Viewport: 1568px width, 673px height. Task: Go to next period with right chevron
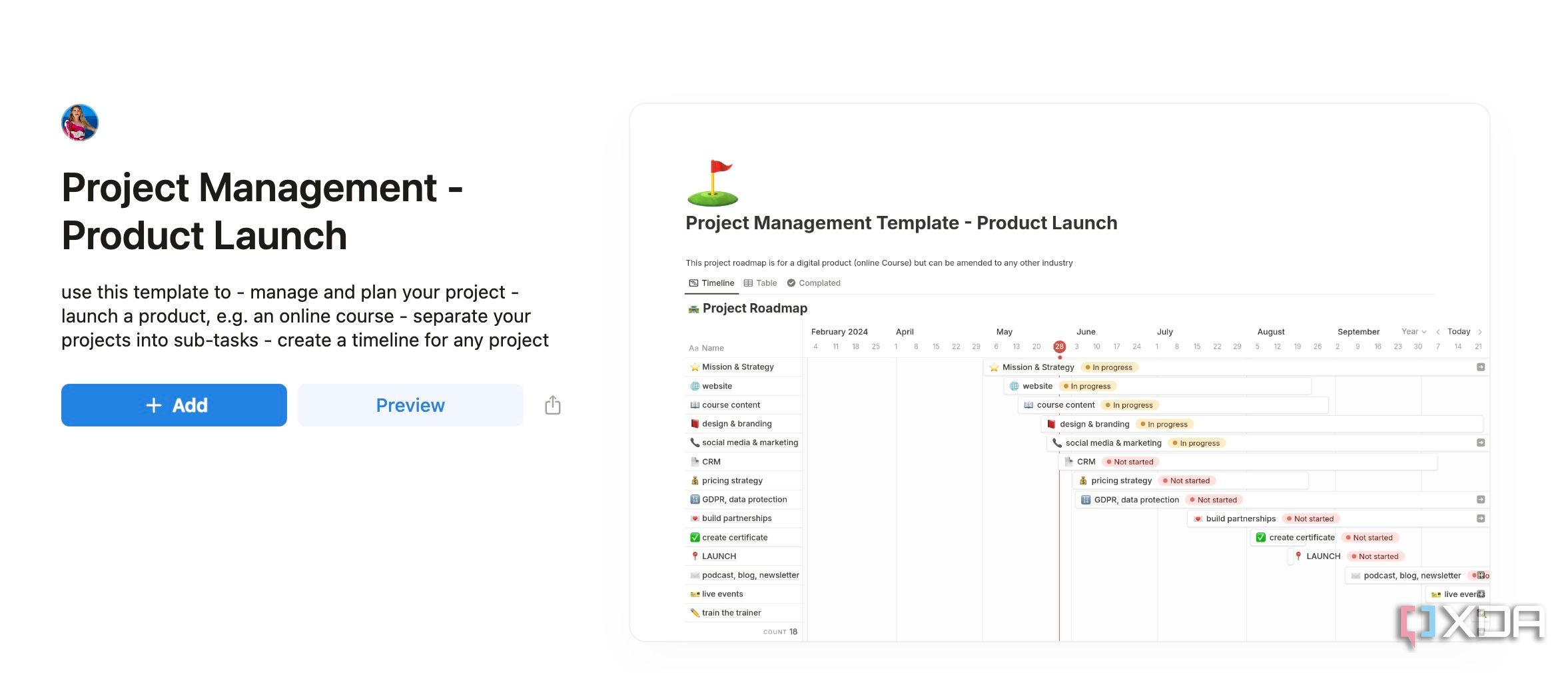click(1479, 332)
